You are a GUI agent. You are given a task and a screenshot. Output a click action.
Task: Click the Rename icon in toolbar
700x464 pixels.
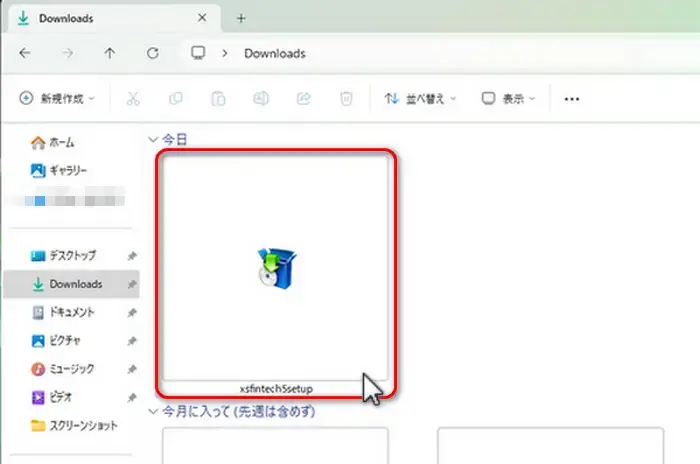click(261, 98)
